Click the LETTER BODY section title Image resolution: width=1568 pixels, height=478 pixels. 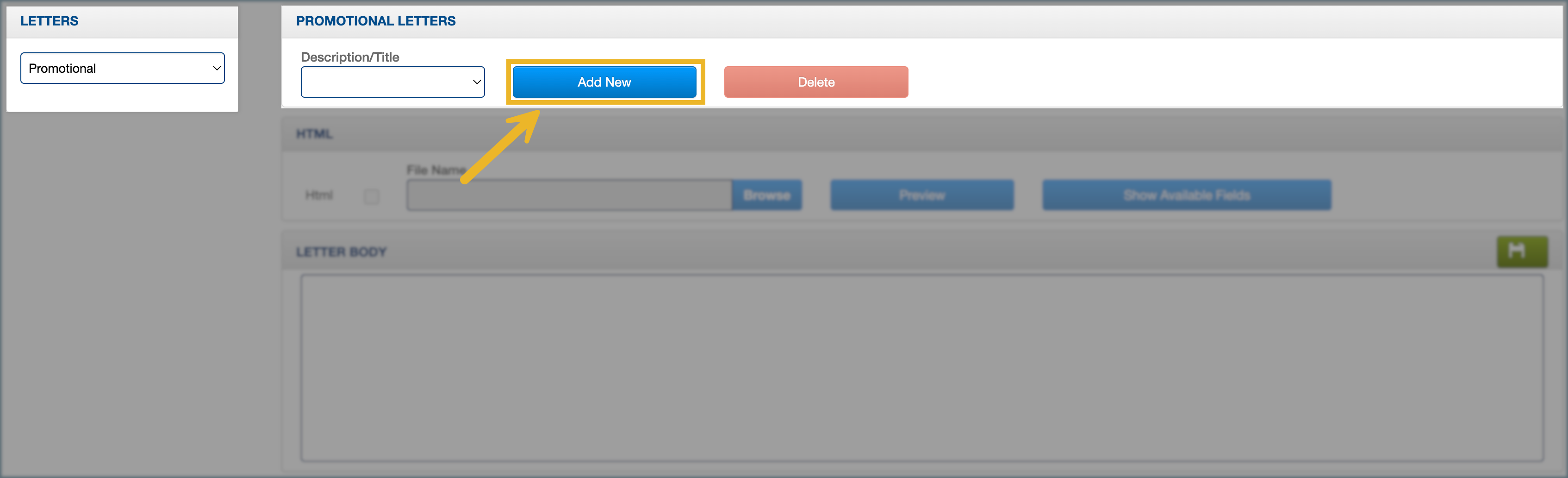click(x=341, y=252)
